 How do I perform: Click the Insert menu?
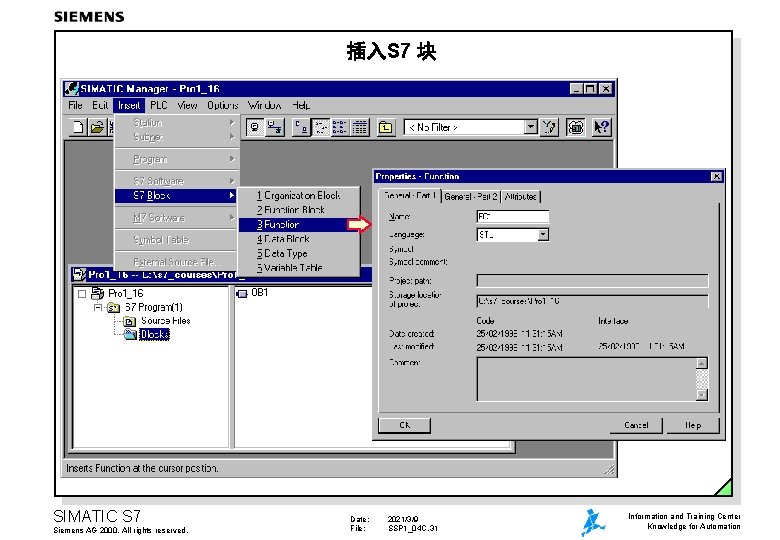(129, 105)
